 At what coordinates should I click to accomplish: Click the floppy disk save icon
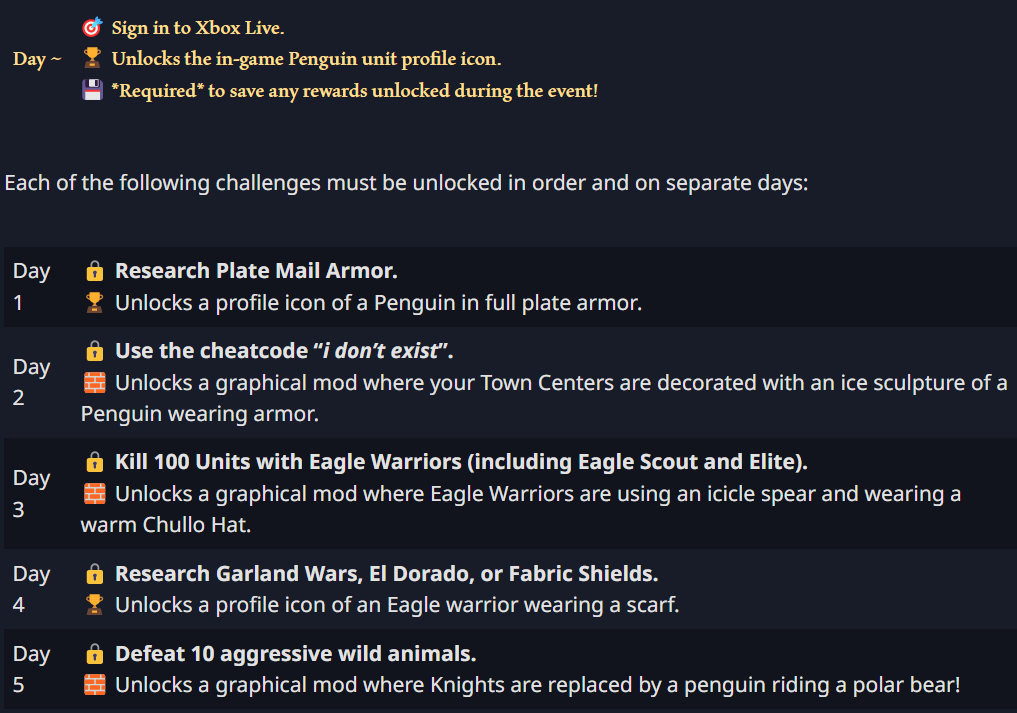pos(92,91)
